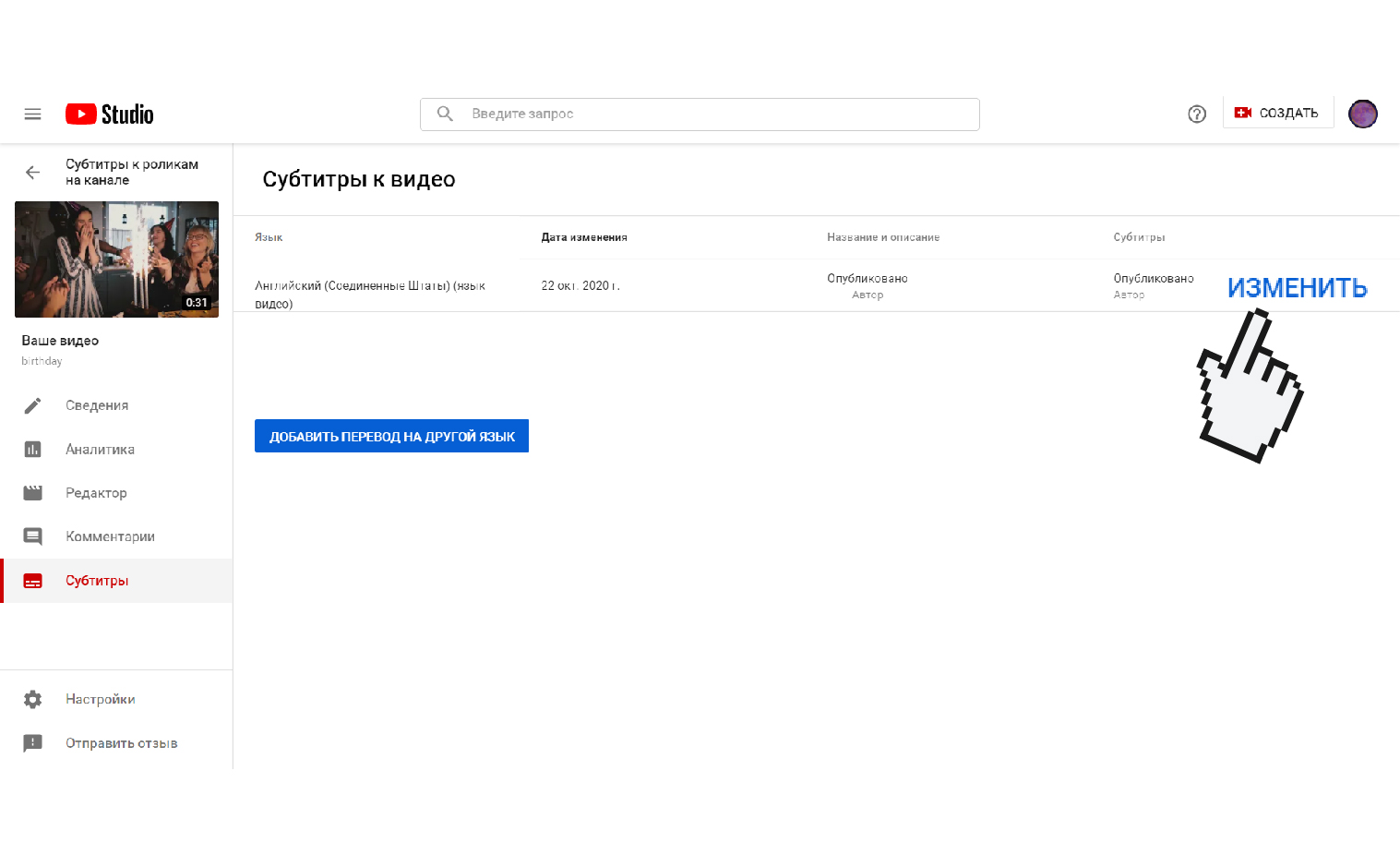Open the hamburger navigation menu

pyautogui.click(x=32, y=114)
